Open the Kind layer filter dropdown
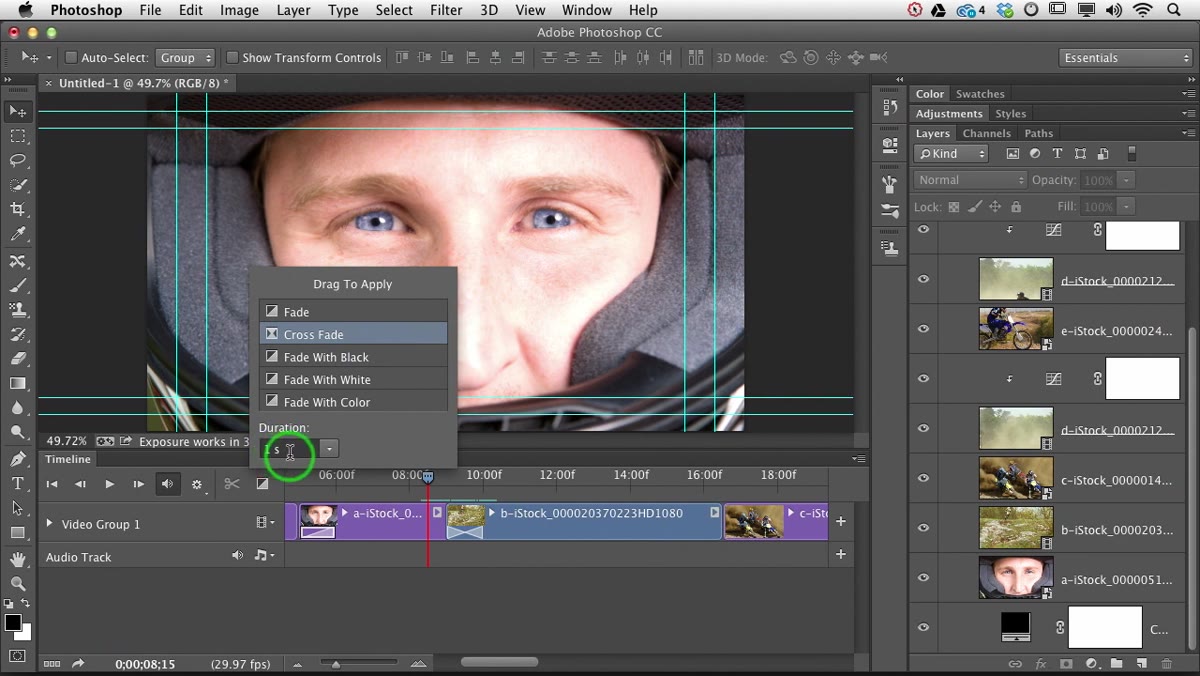This screenshot has height=676, width=1200. point(952,154)
